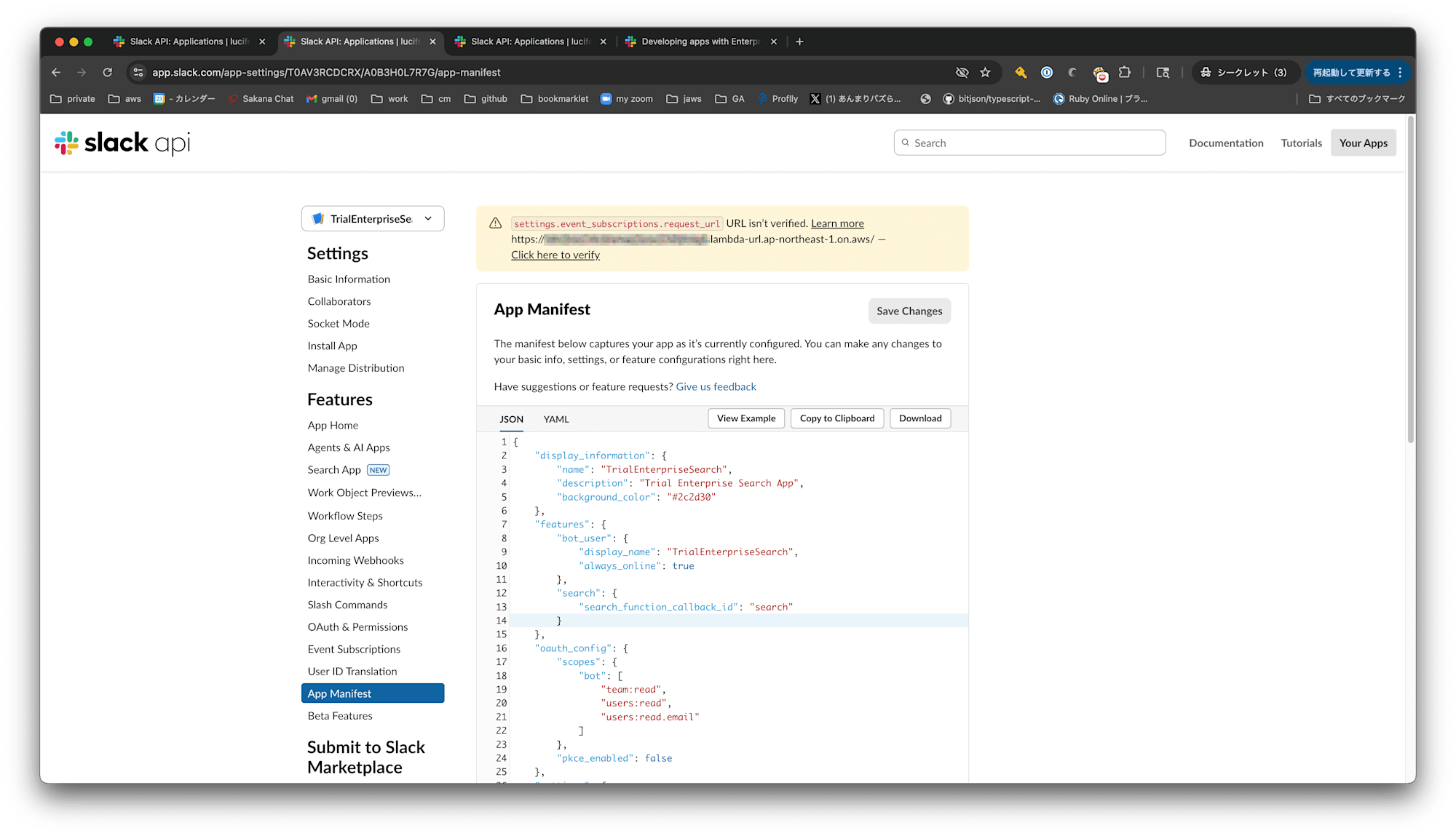The height and width of the screenshot is (836, 1456).
Task: Open the Sakana Chat bookmark
Action: (261, 99)
